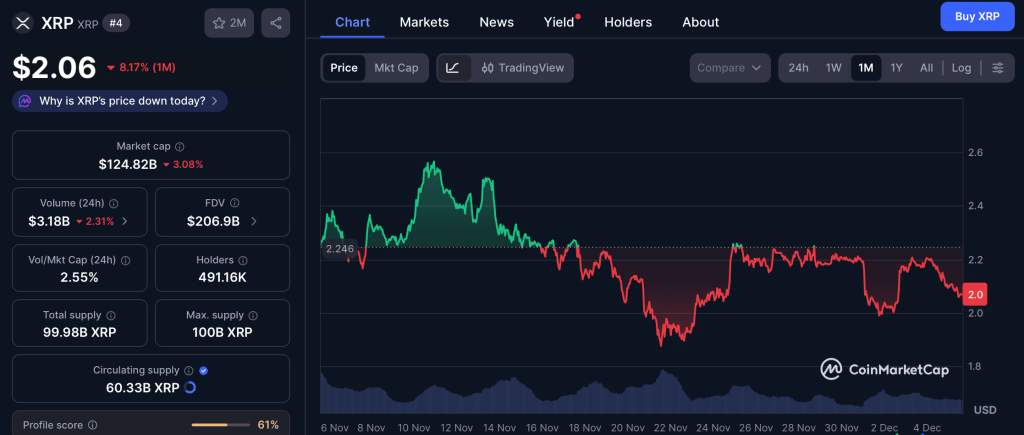This screenshot has height=435, width=1024.
Task: Select the 1Y time range
Action: pyautogui.click(x=897, y=68)
